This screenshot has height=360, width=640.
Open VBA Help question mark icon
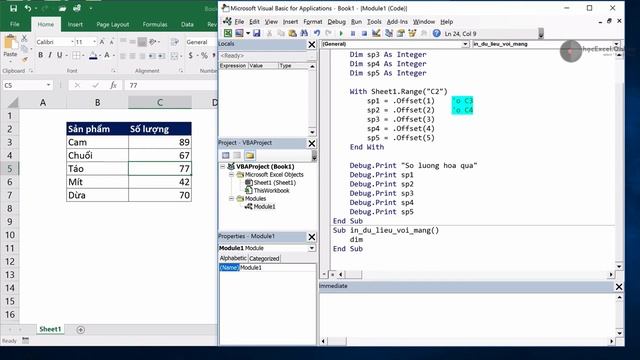[x=436, y=33]
